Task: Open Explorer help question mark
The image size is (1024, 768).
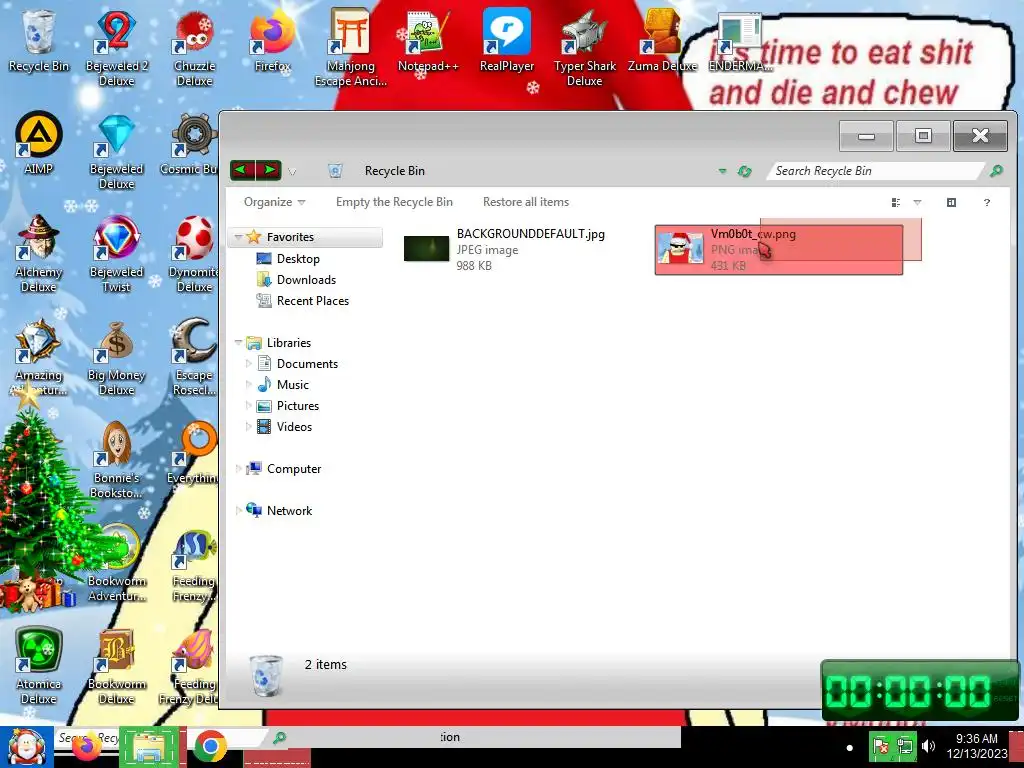Action: tap(987, 202)
